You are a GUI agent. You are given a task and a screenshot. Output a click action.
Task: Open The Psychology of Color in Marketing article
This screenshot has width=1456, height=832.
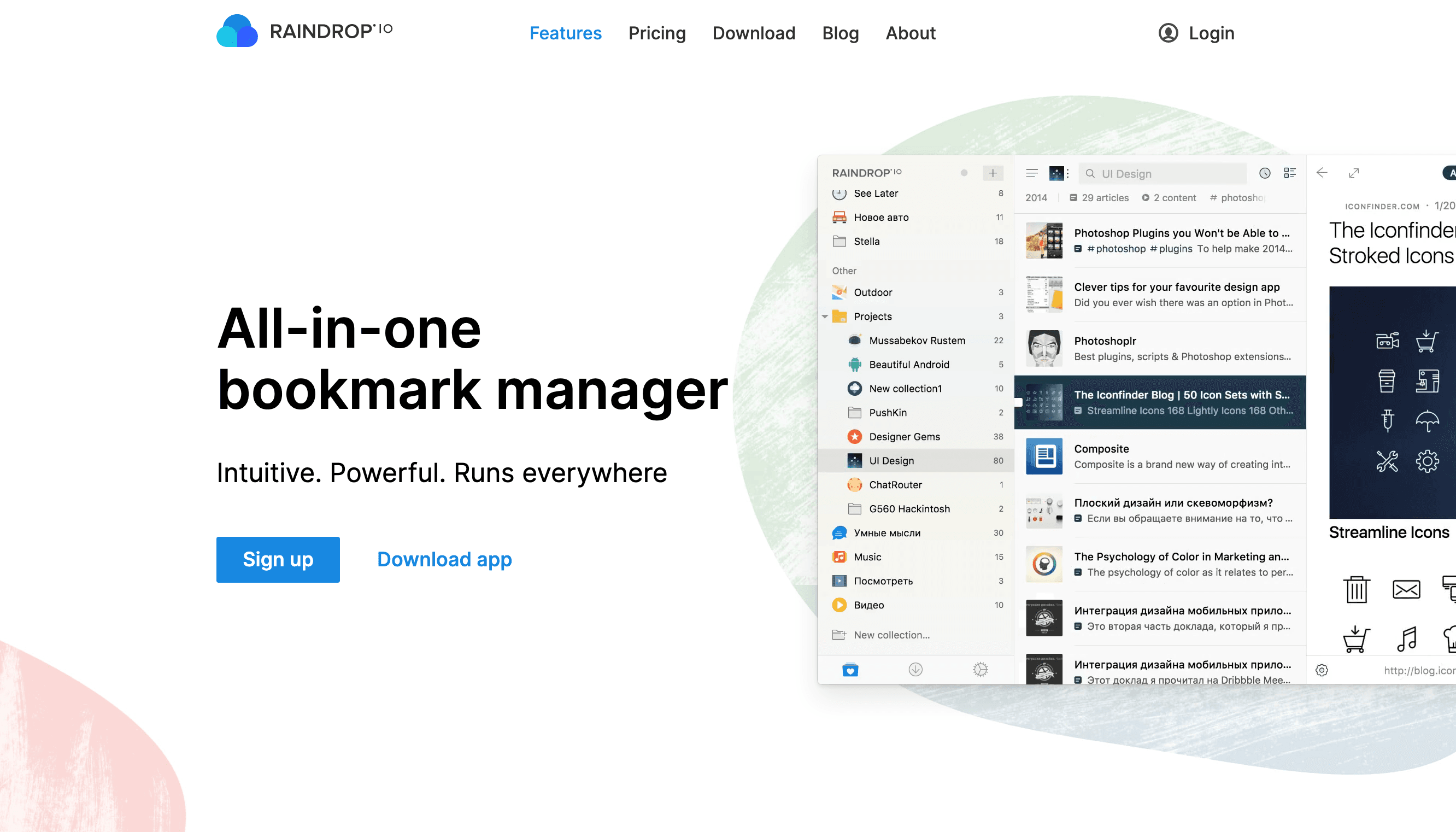point(1160,564)
